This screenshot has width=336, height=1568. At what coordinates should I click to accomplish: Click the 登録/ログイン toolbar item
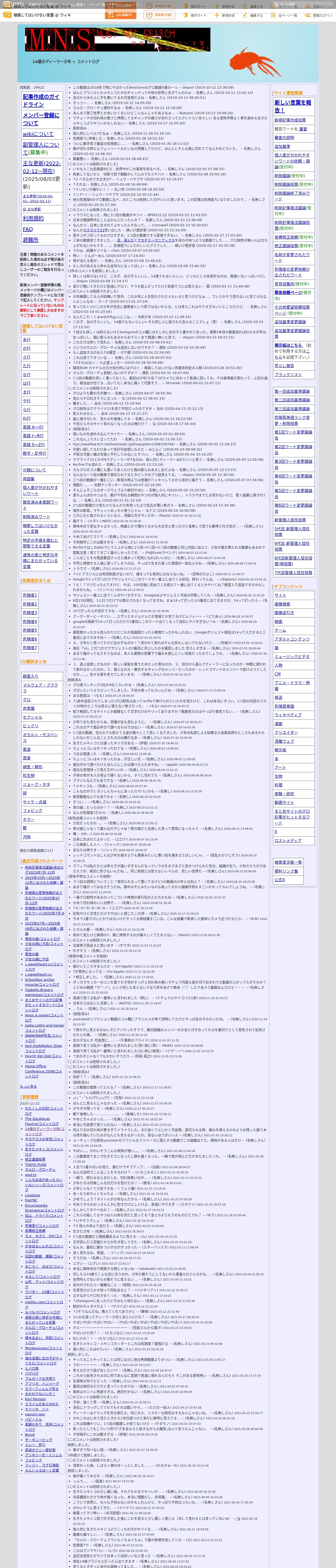pyautogui.click(x=319, y=15)
